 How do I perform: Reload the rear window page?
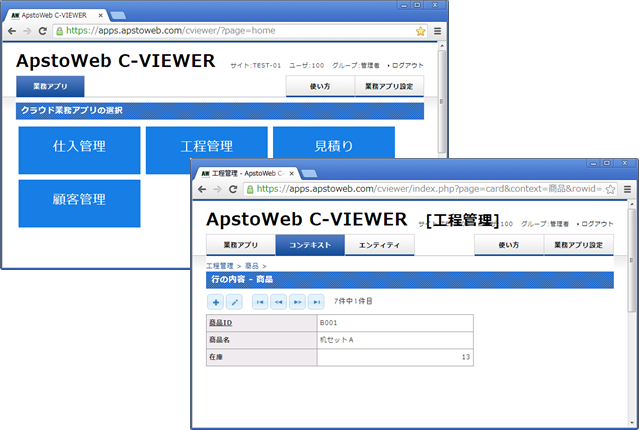[x=43, y=31]
